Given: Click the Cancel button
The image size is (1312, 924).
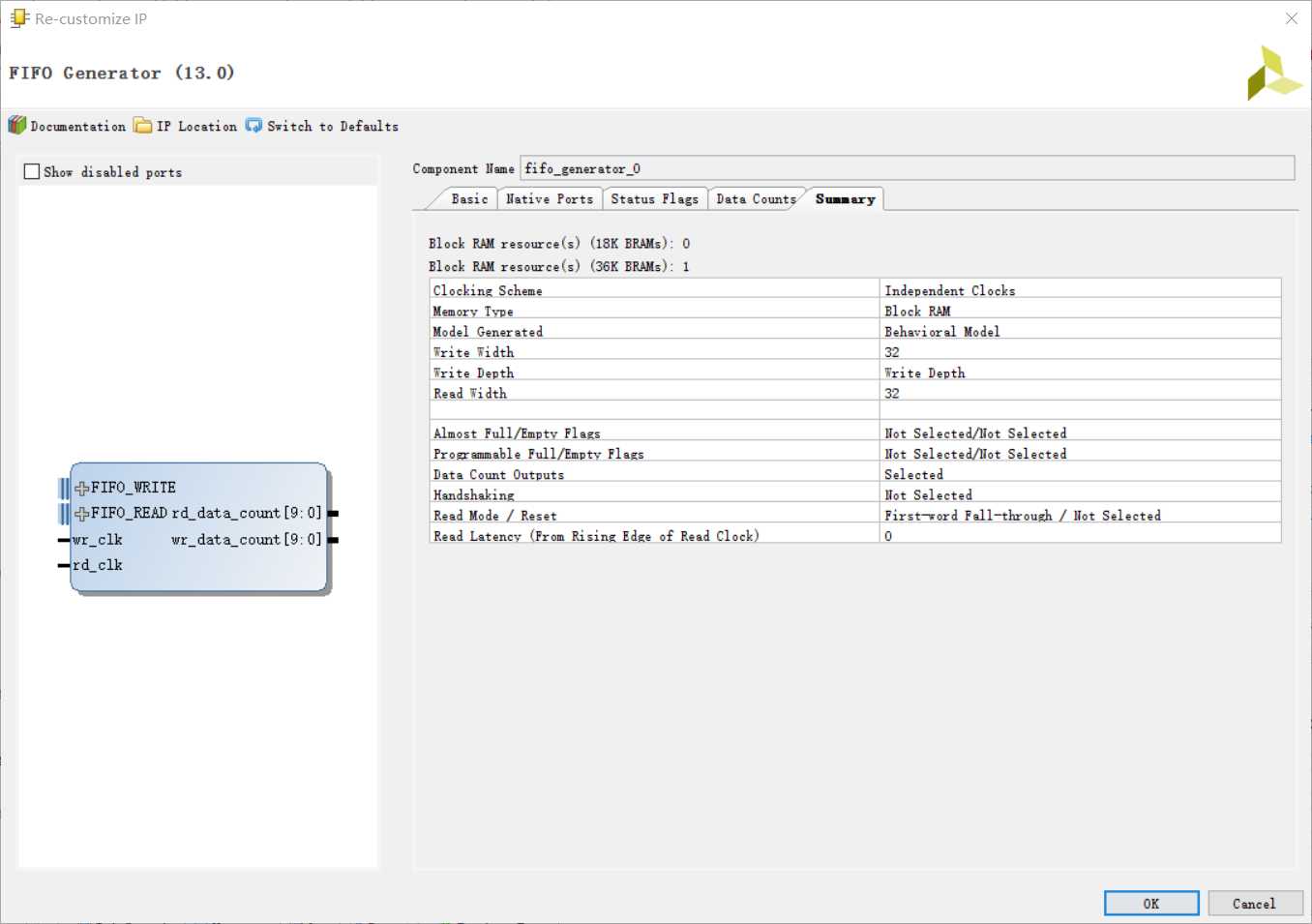Looking at the screenshot, I should [1254, 904].
